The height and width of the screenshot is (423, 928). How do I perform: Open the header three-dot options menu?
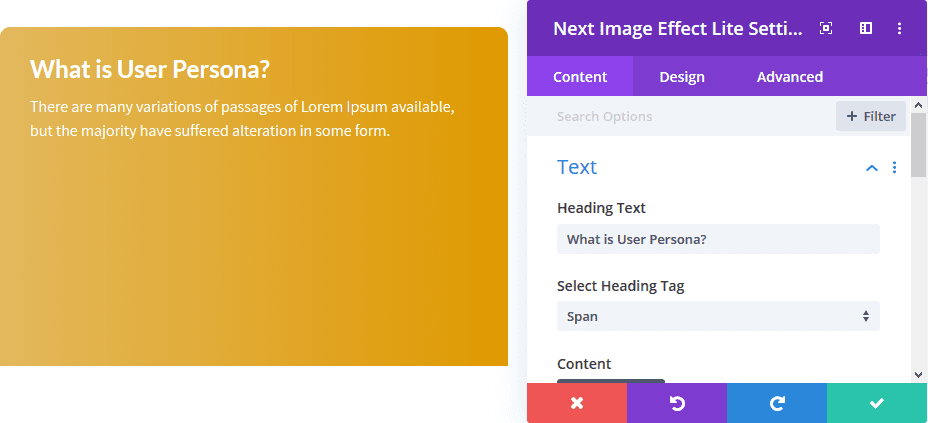899,28
